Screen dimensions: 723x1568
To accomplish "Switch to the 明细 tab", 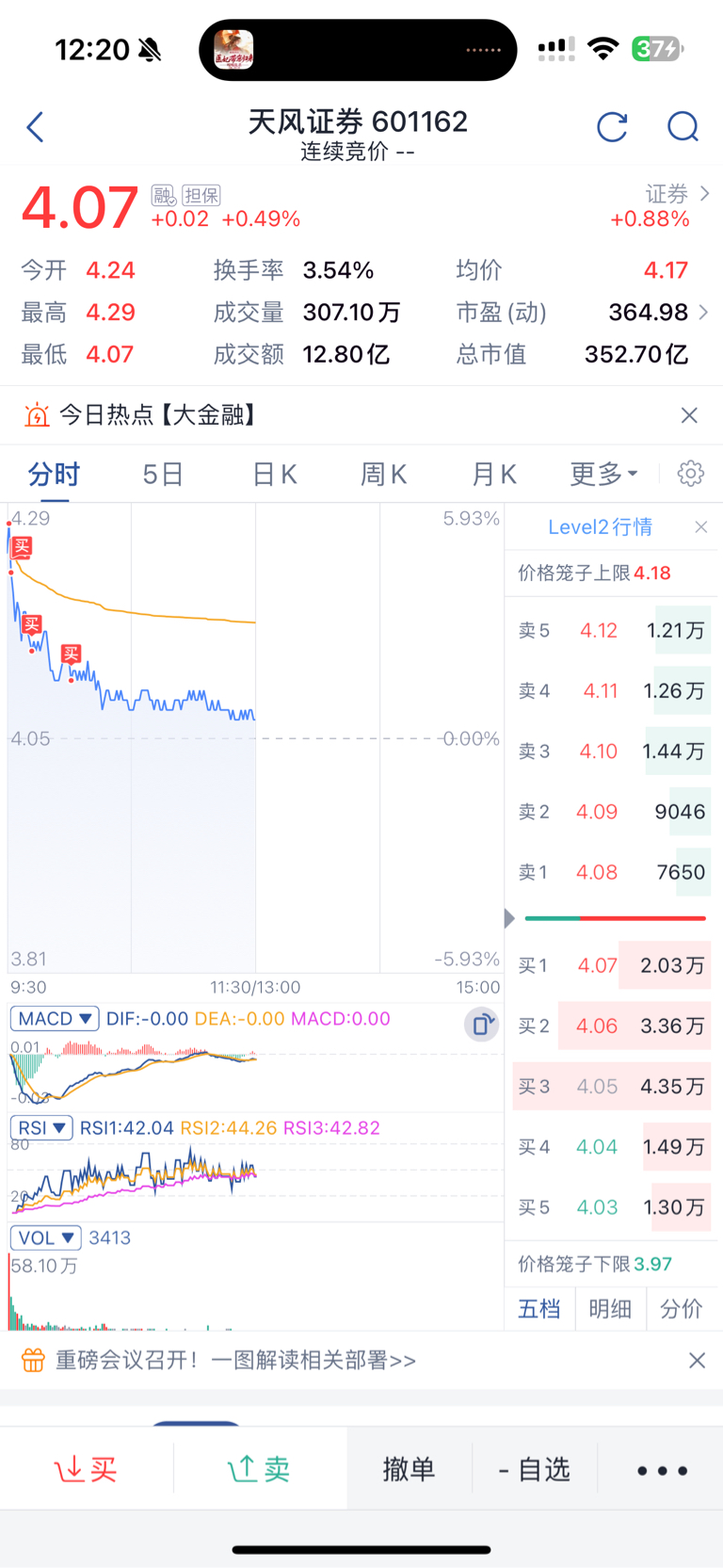I will click(x=610, y=1308).
